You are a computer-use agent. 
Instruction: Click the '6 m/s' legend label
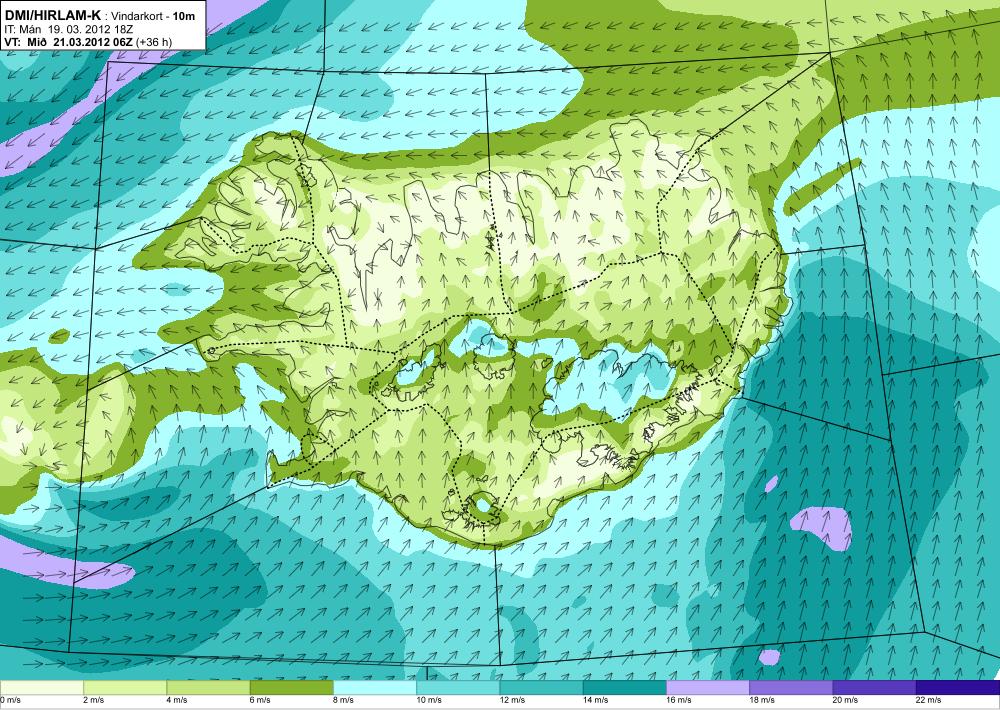261,700
